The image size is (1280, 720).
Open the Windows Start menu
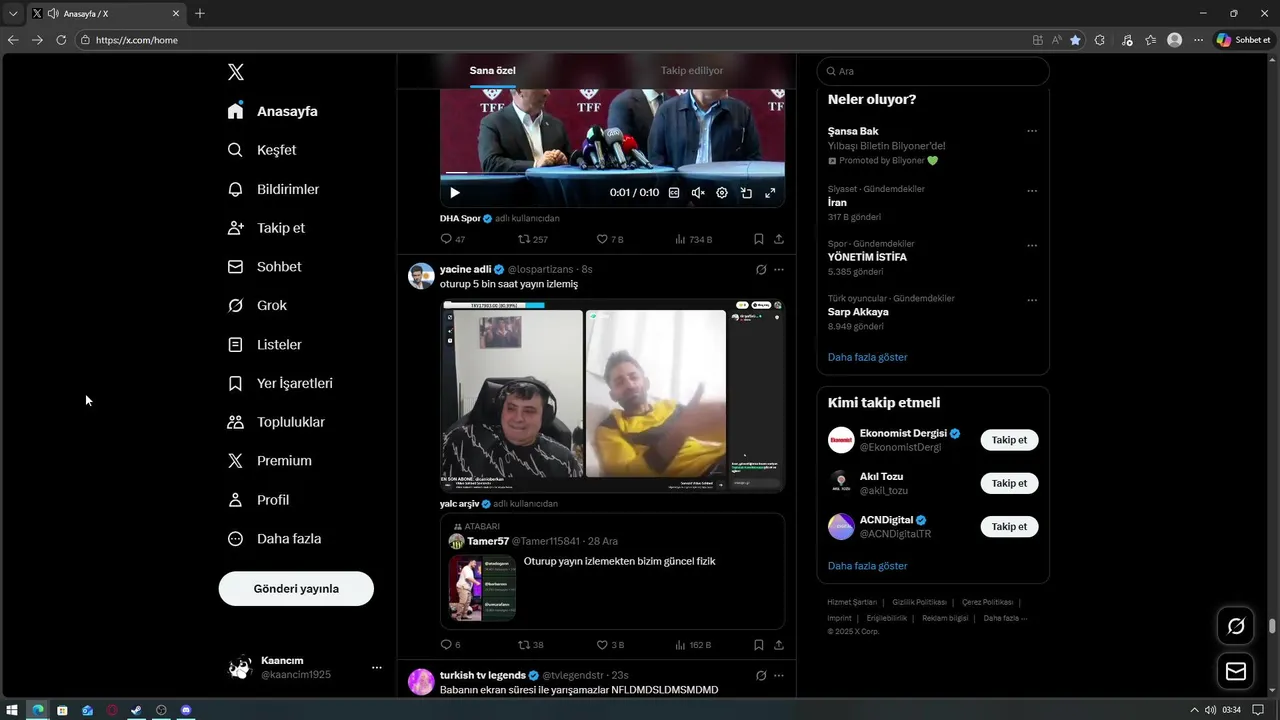13,710
